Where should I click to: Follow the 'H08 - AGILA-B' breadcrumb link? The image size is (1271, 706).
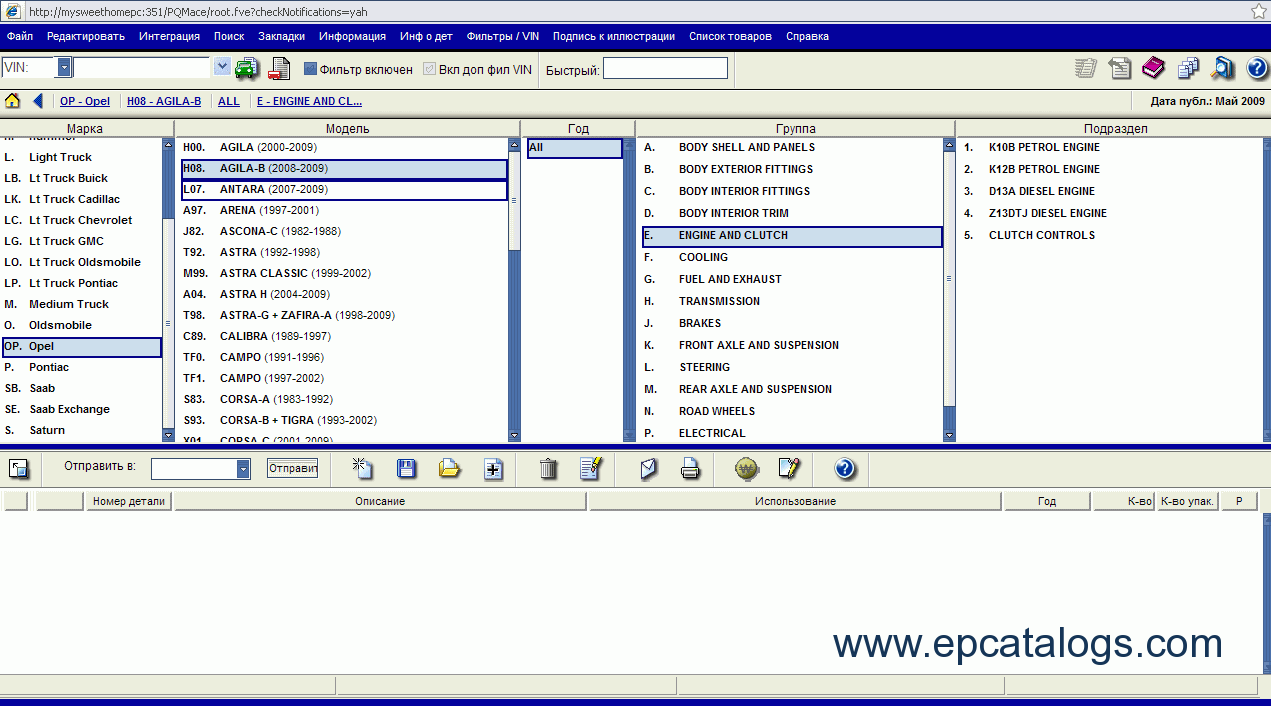click(164, 101)
